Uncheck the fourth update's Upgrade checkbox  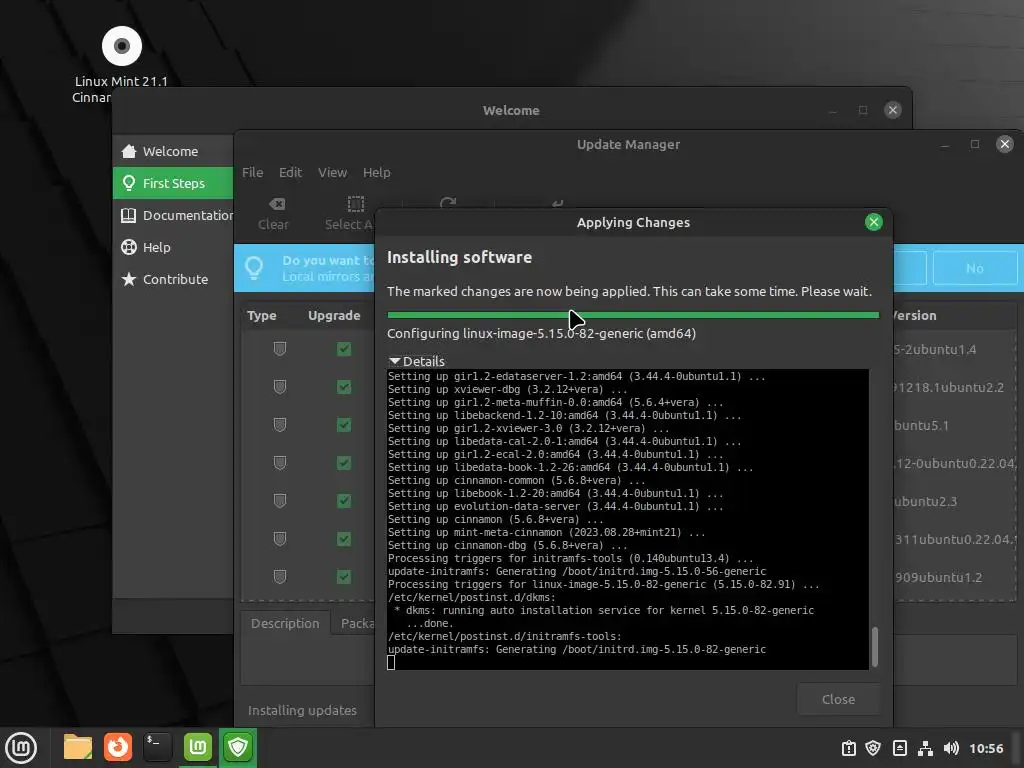tap(344, 463)
